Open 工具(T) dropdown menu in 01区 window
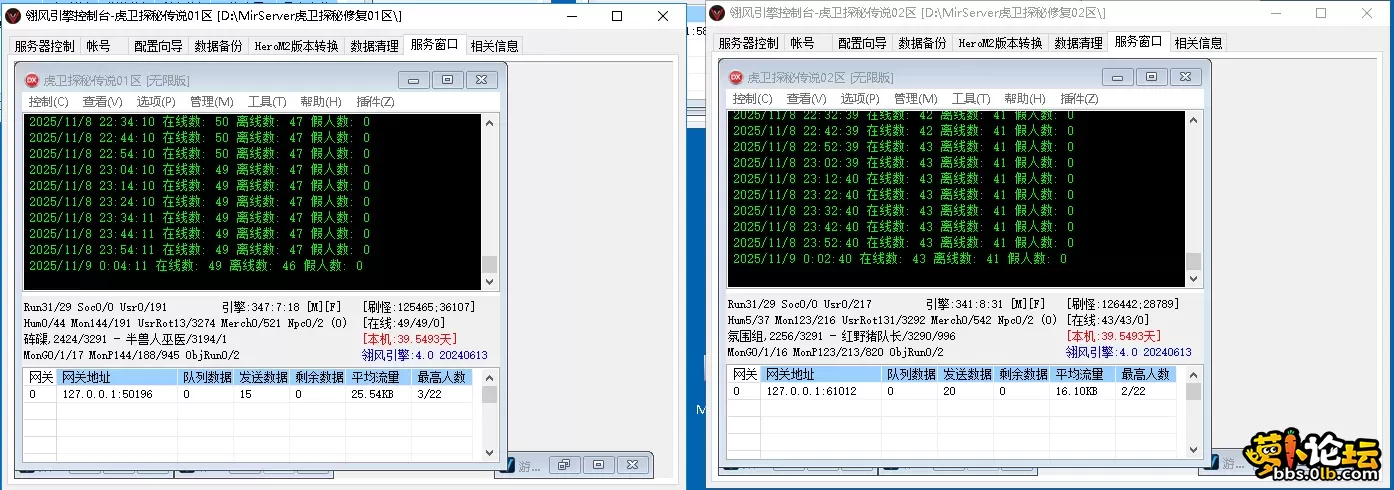This screenshot has height=490, width=1394. coord(267,102)
